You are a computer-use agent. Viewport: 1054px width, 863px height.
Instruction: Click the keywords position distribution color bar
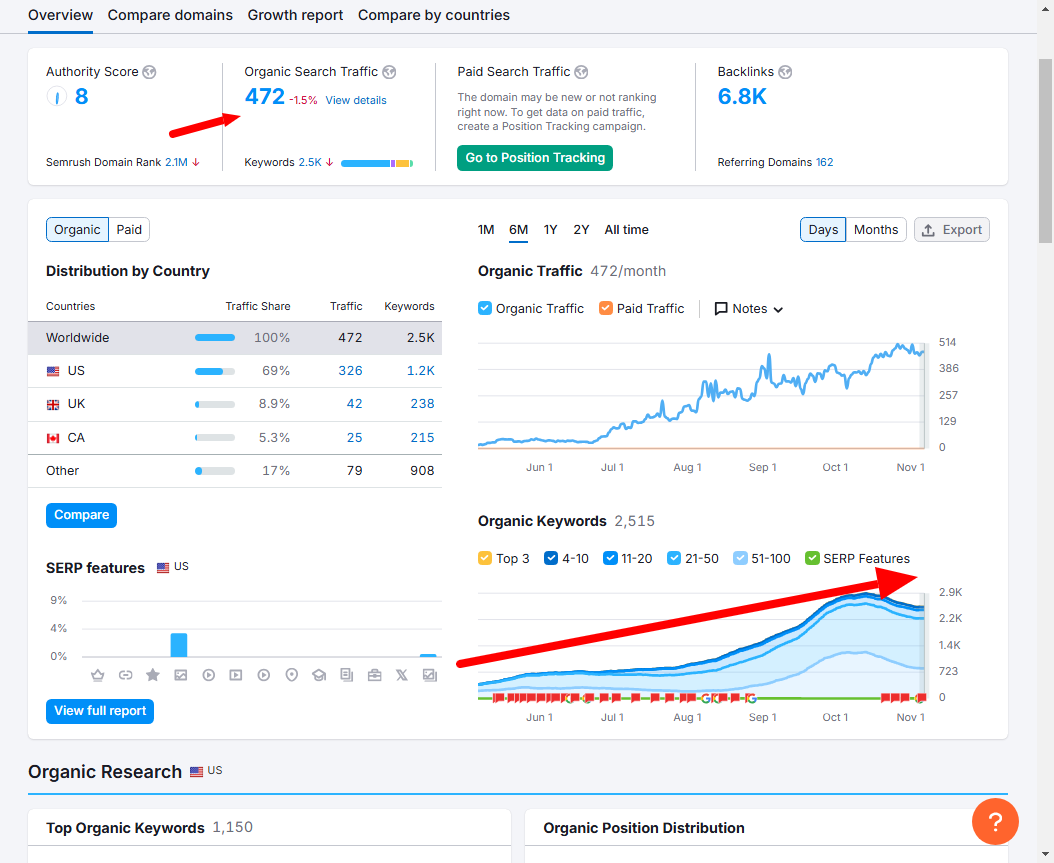[x=377, y=163]
